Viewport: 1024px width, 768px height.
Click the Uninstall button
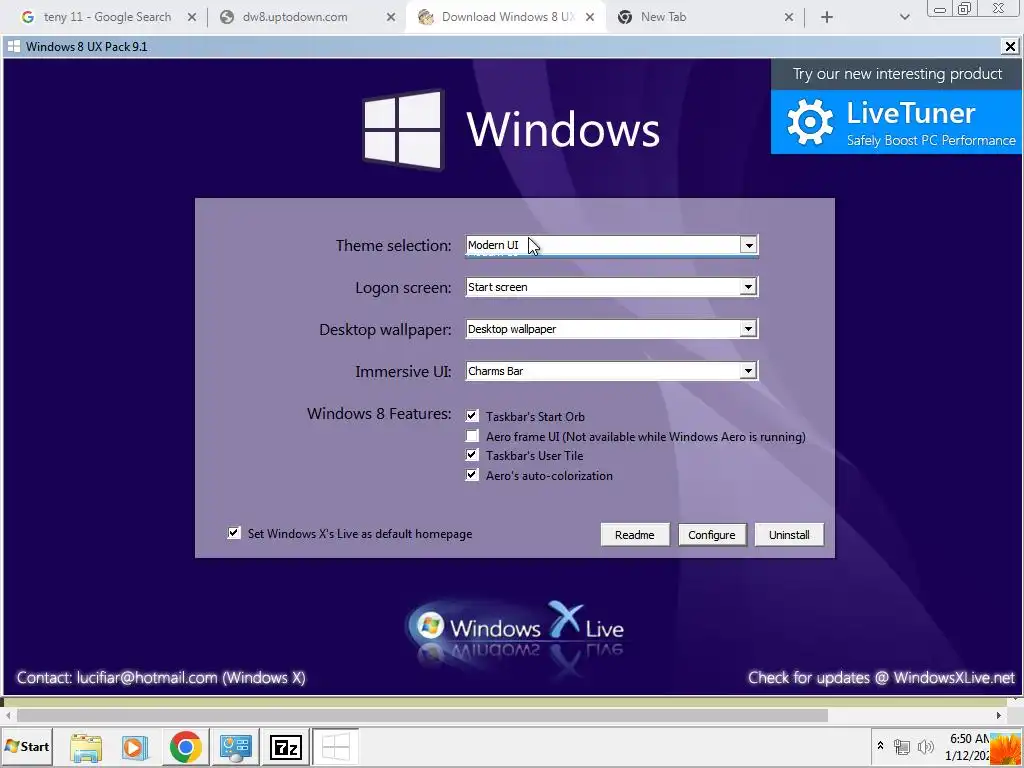click(789, 535)
